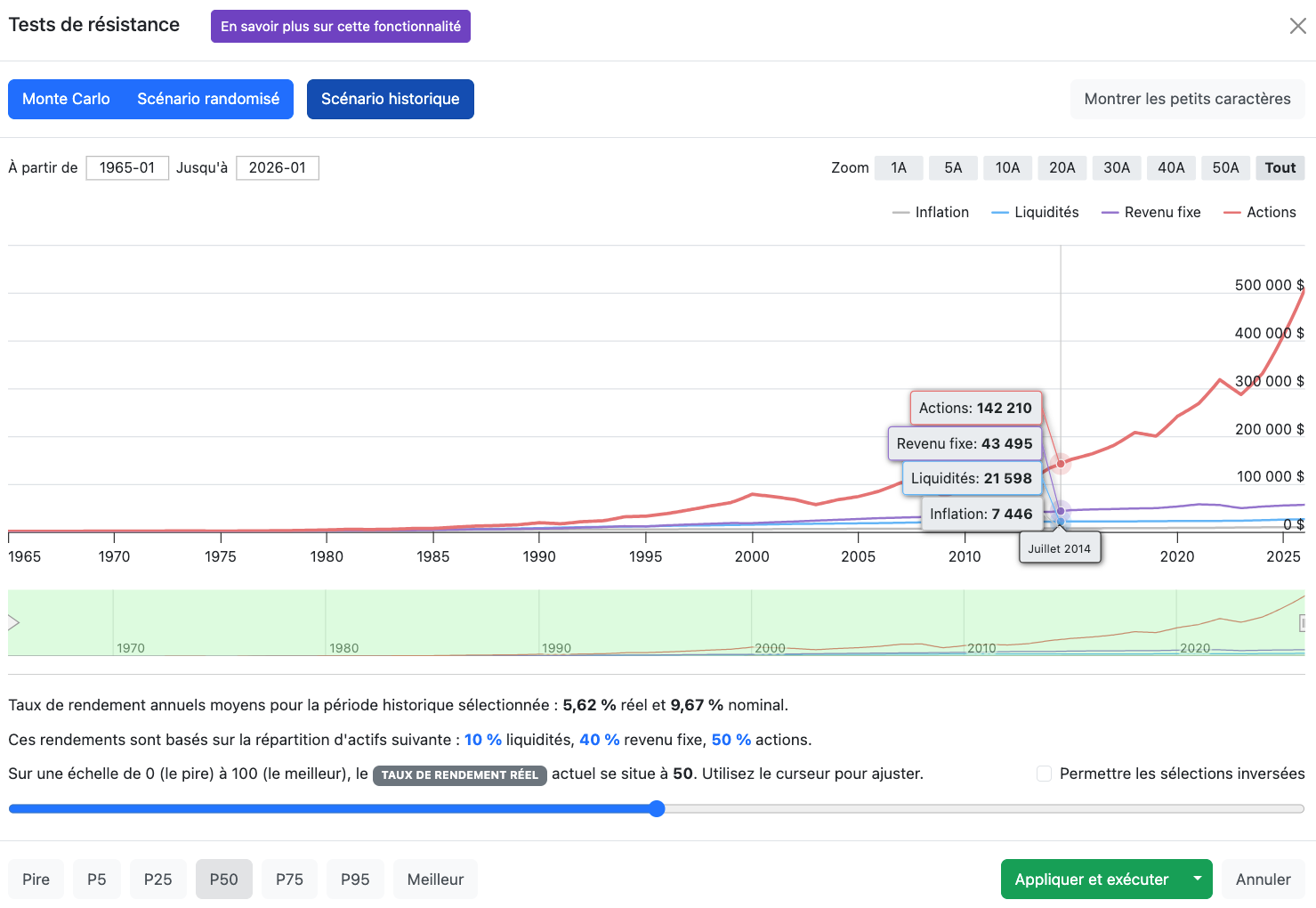Select the P25 percentile preset
The width and height of the screenshot is (1316, 908).
tap(158, 879)
